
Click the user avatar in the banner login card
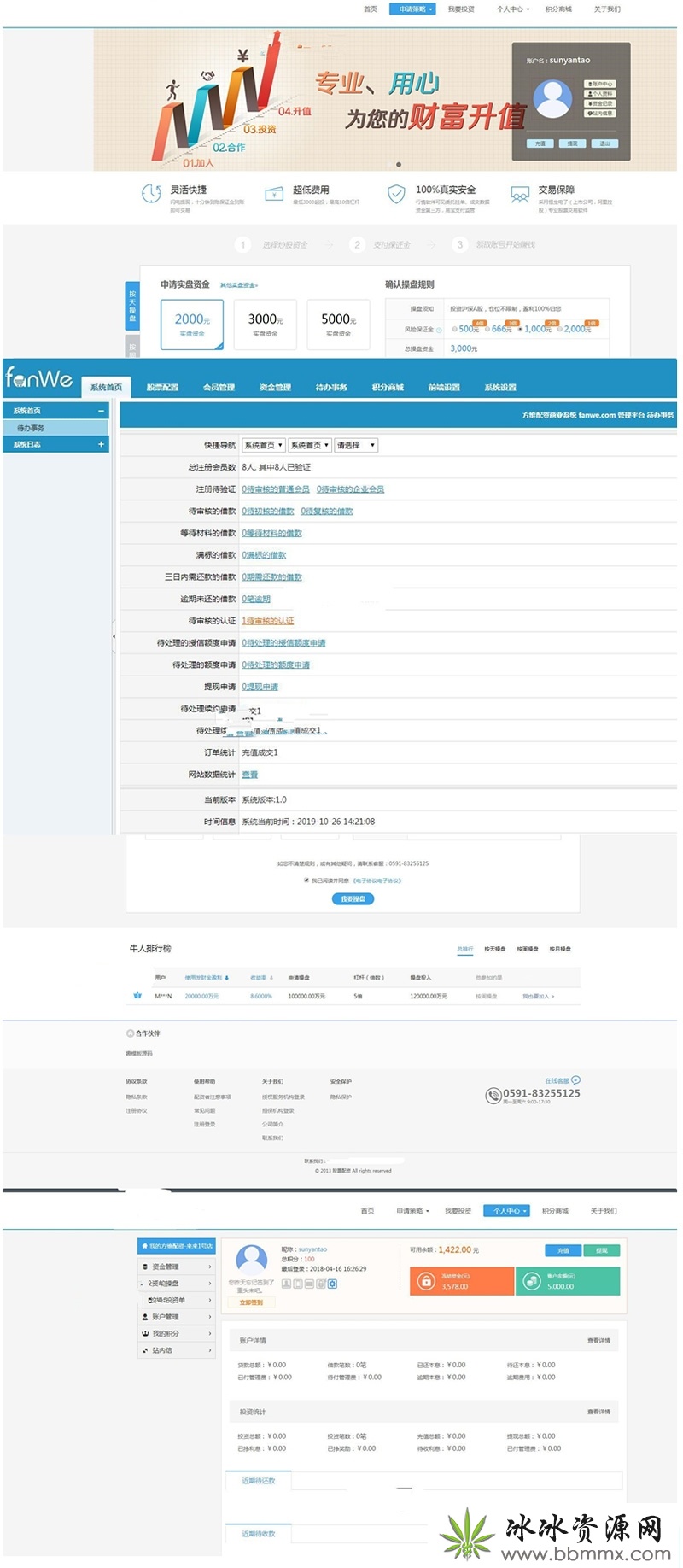(552, 99)
